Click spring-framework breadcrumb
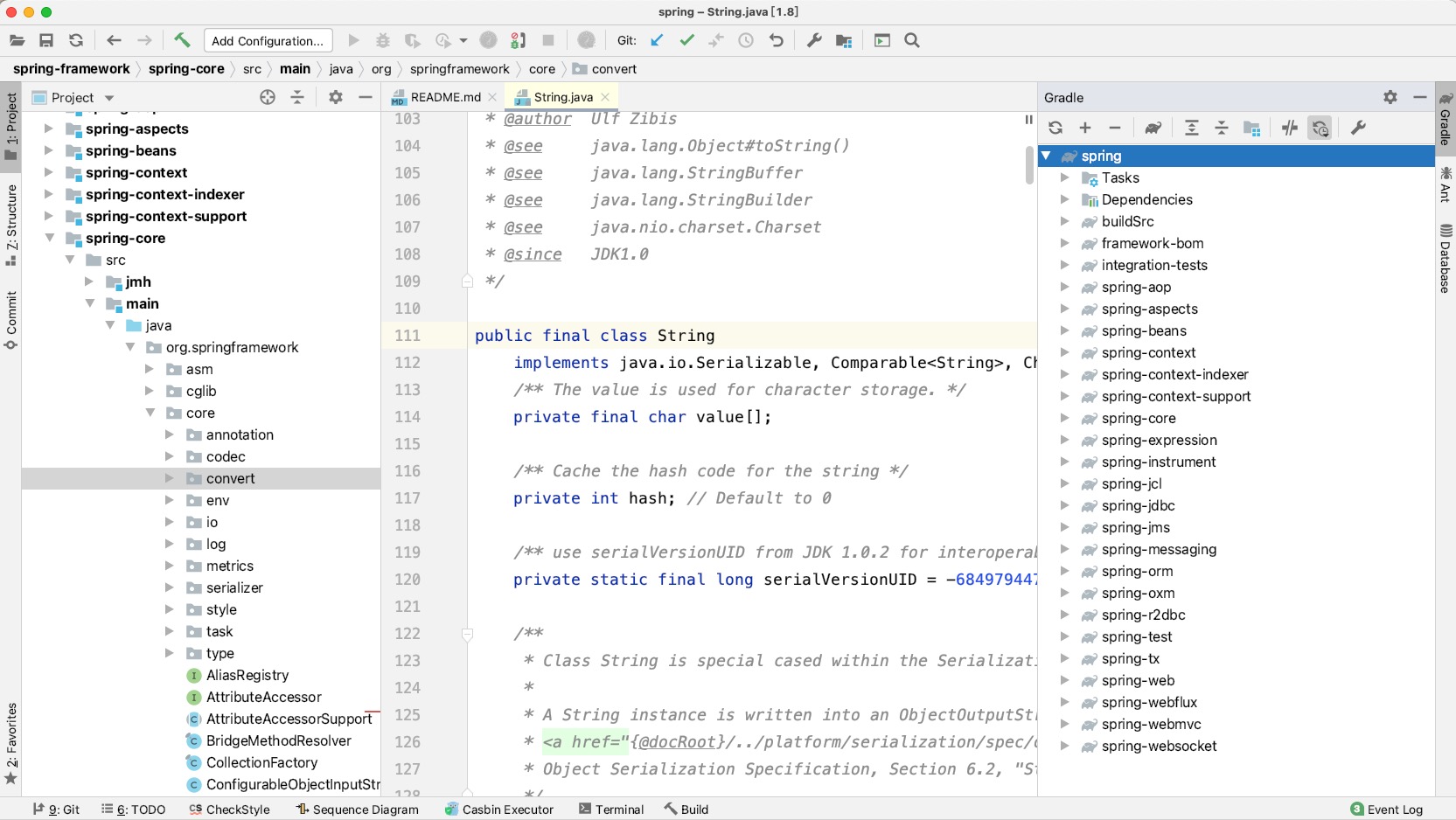Screen dimensions: 1456x820 tap(72, 69)
